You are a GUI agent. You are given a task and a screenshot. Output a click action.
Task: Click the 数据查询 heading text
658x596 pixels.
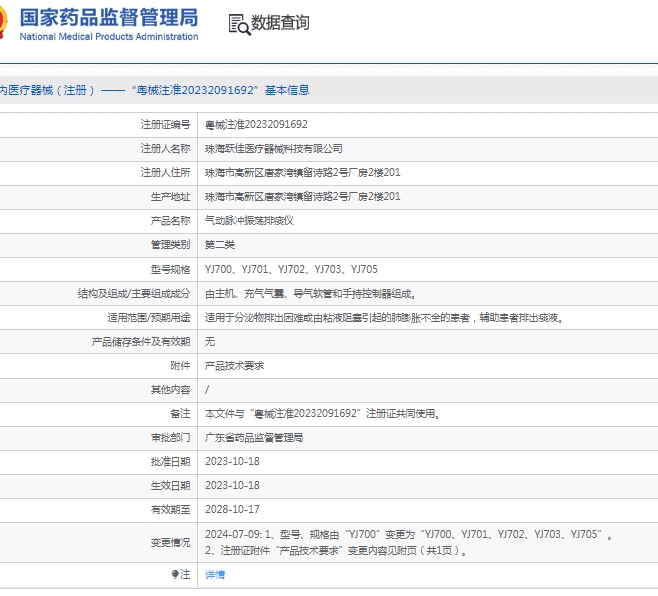click(x=280, y=22)
